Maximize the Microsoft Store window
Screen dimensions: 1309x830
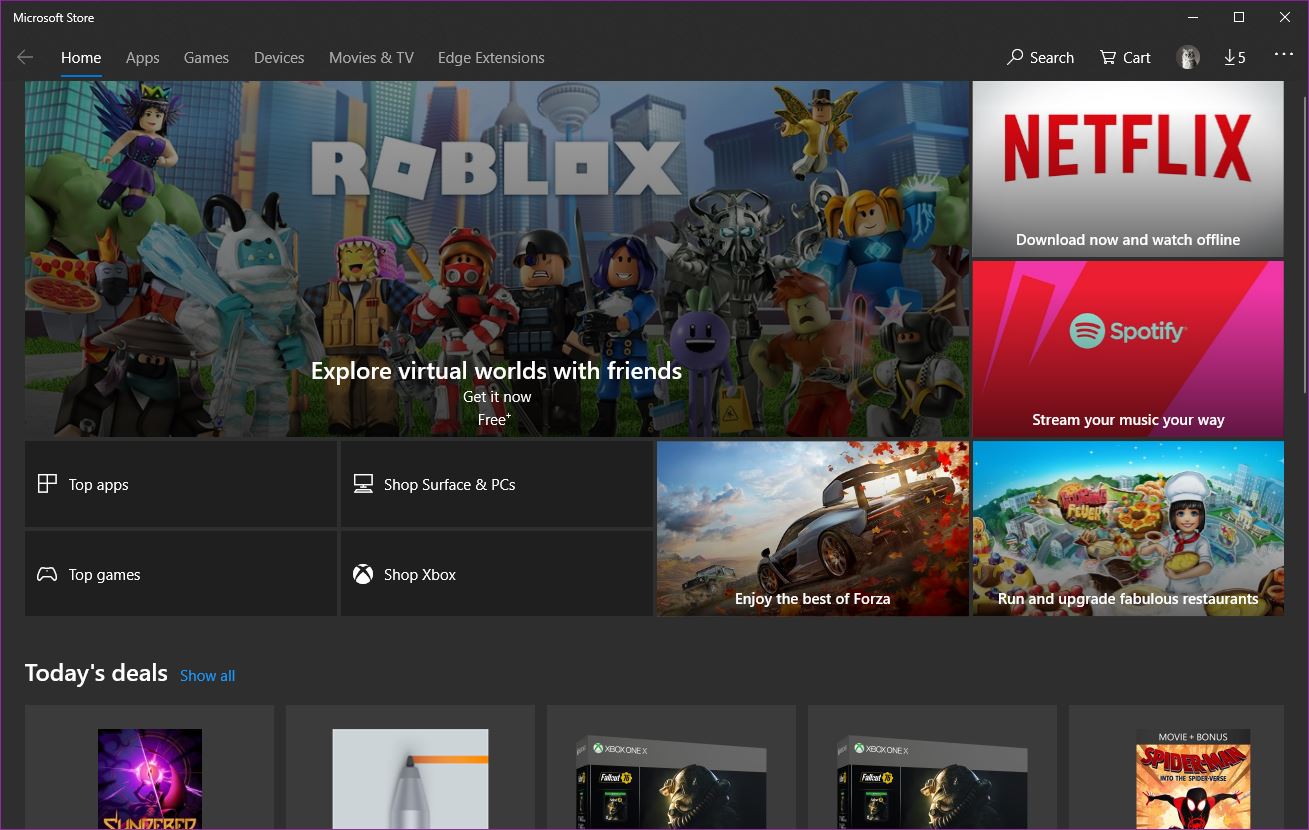(x=1239, y=17)
